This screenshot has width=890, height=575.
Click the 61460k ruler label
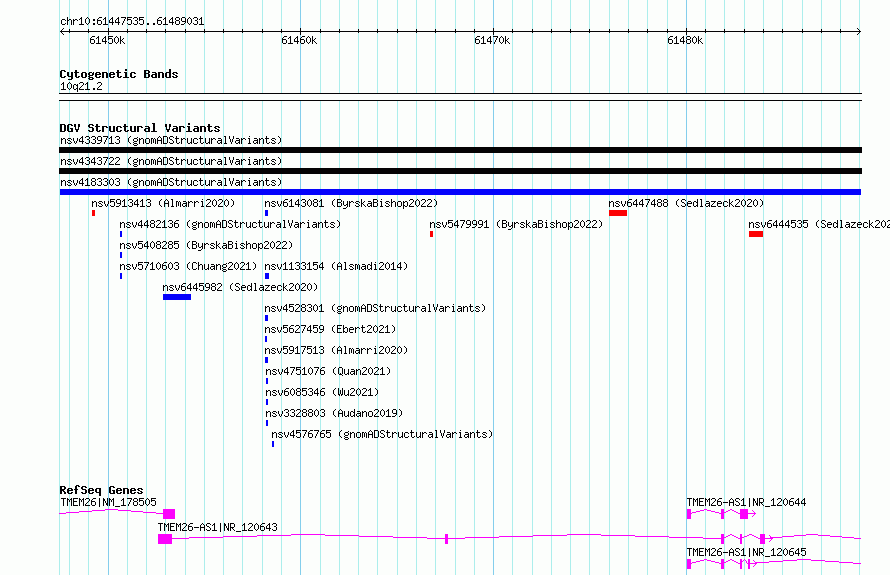[299, 40]
